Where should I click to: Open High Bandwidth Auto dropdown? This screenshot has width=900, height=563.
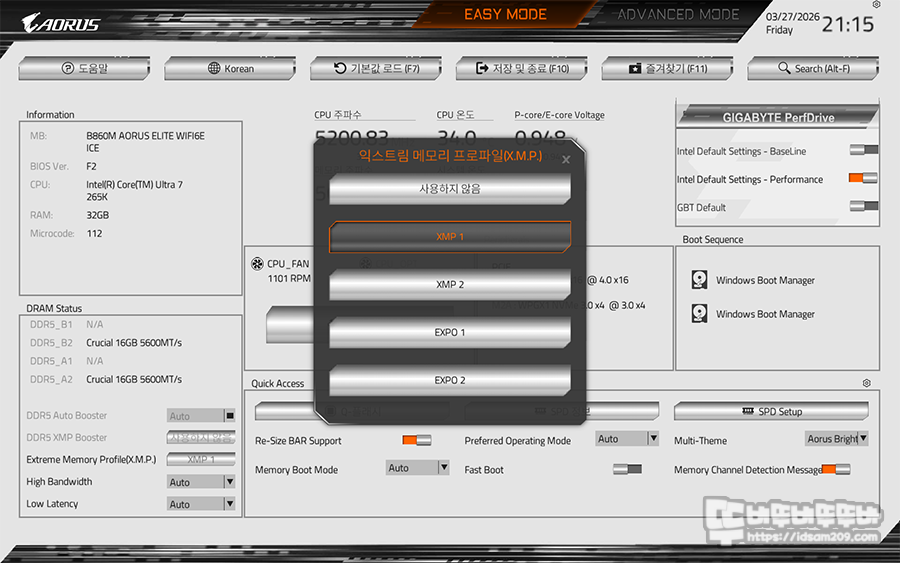tap(201, 482)
